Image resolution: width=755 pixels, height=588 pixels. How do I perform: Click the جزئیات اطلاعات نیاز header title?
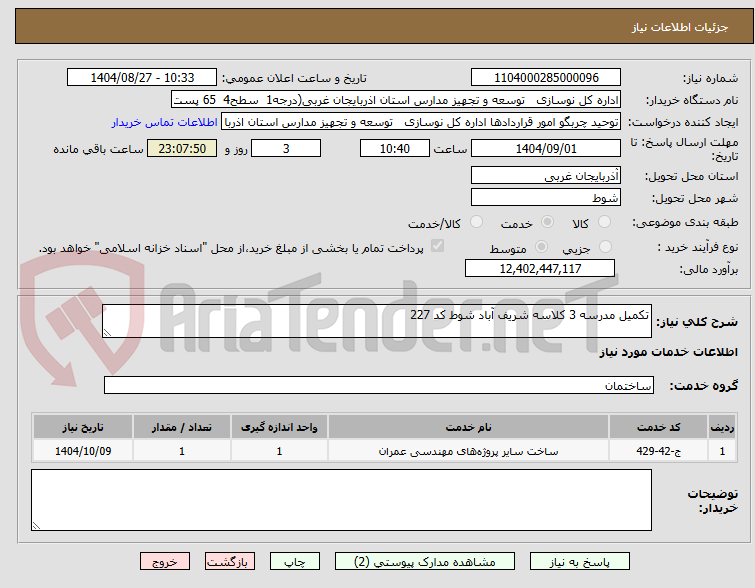pos(679,27)
